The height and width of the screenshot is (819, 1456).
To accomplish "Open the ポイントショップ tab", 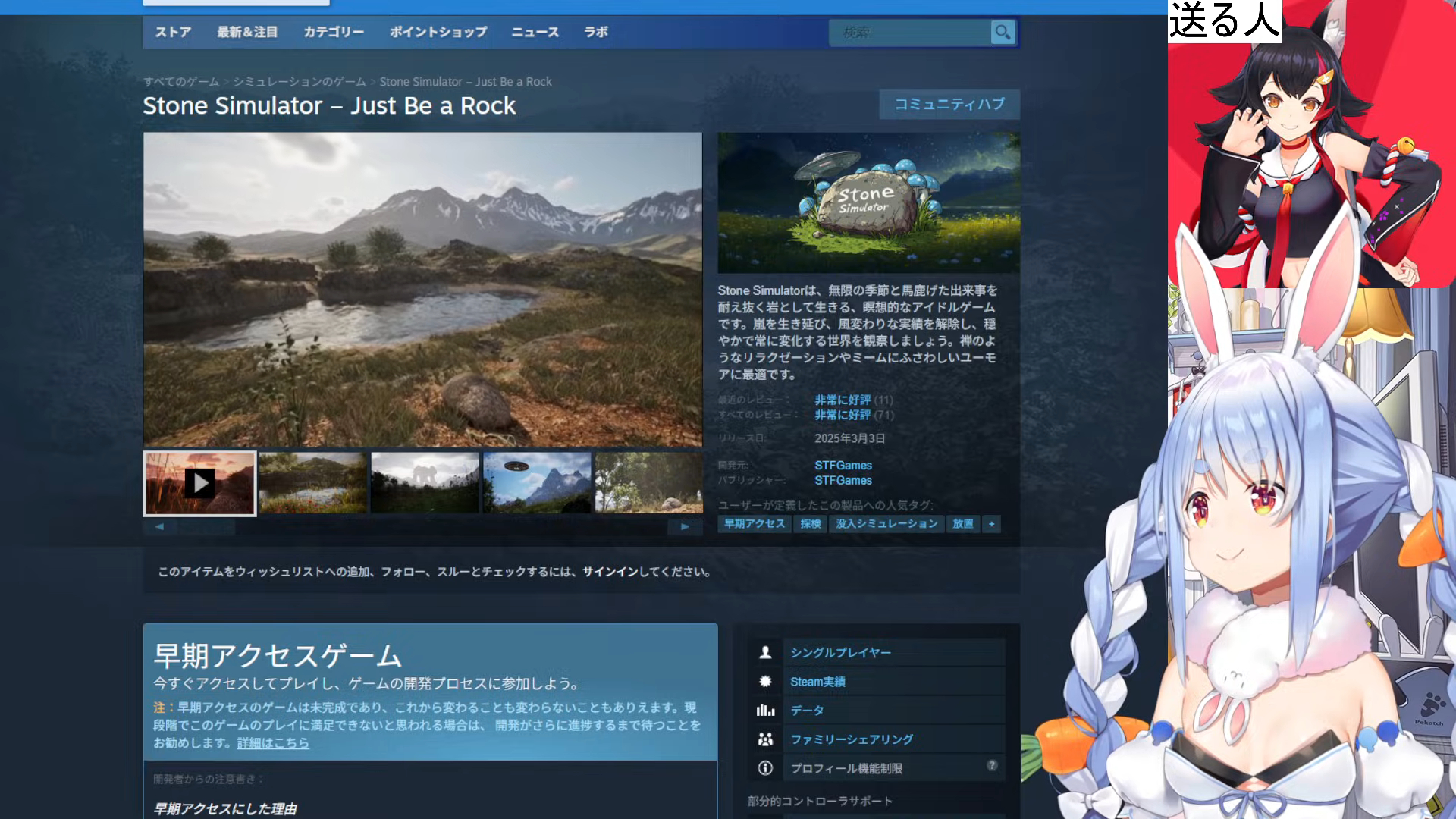I will pyautogui.click(x=438, y=32).
